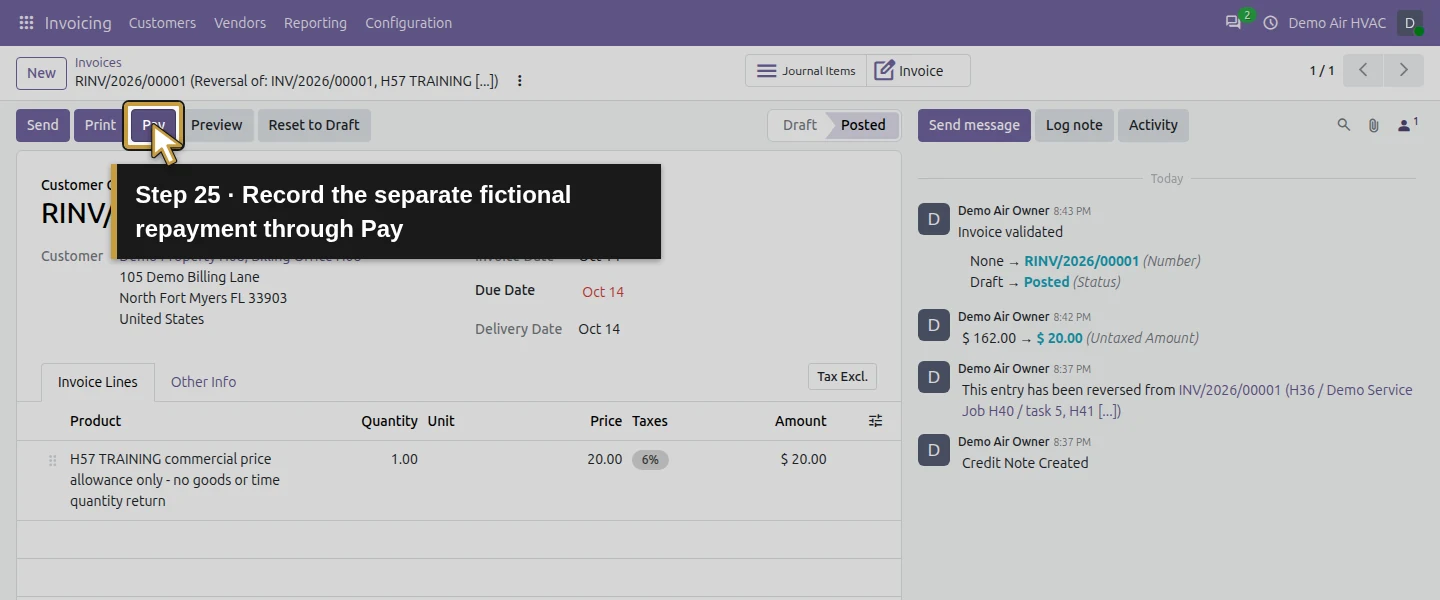This screenshot has width=1440, height=600.
Task: Click the Taxes column header
Action: (650, 421)
